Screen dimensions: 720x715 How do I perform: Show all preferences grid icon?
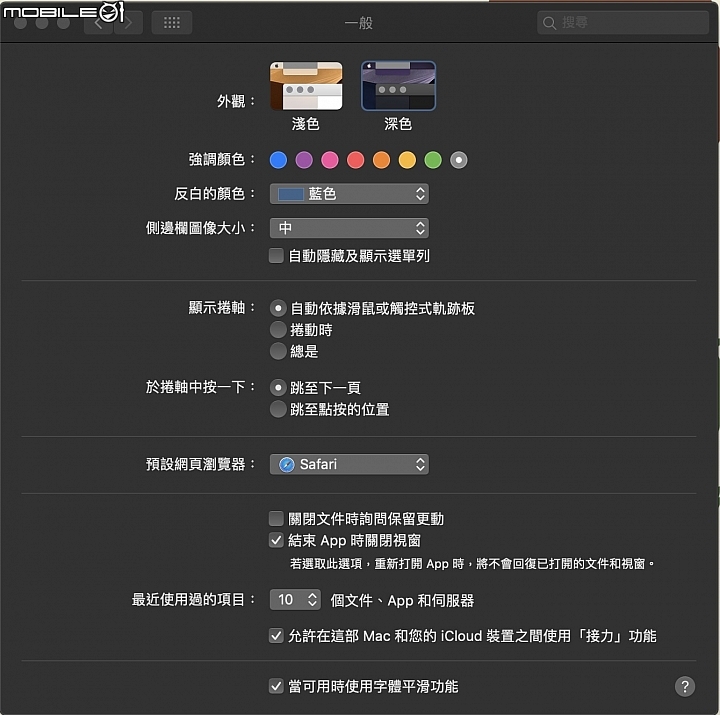(x=172, y=23)
